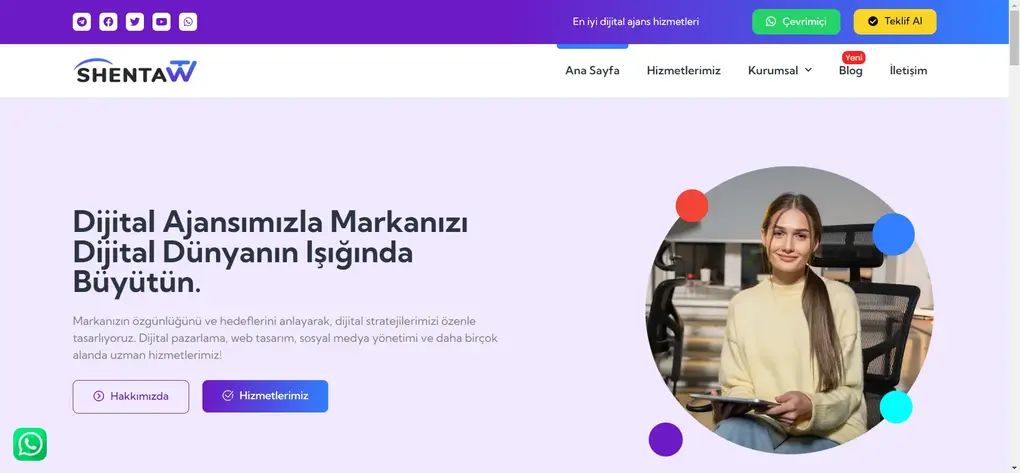This screenshot has width=1020, height=473.
Task: Click the checkmark icon in Teklif Al
Action: (873, 21)
